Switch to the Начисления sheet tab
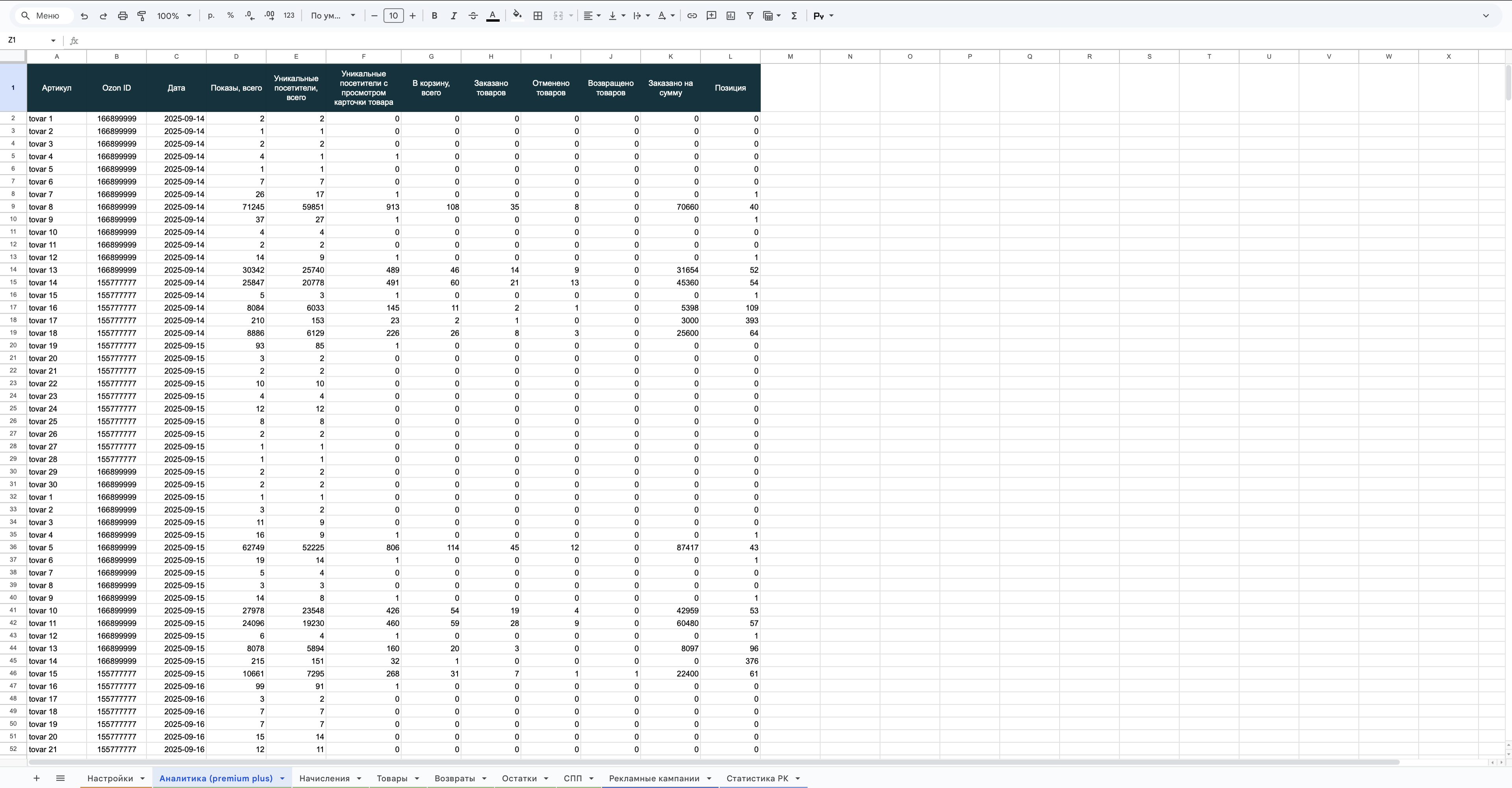This screenshot has width=1512, height=788. (x=324, y=778)
